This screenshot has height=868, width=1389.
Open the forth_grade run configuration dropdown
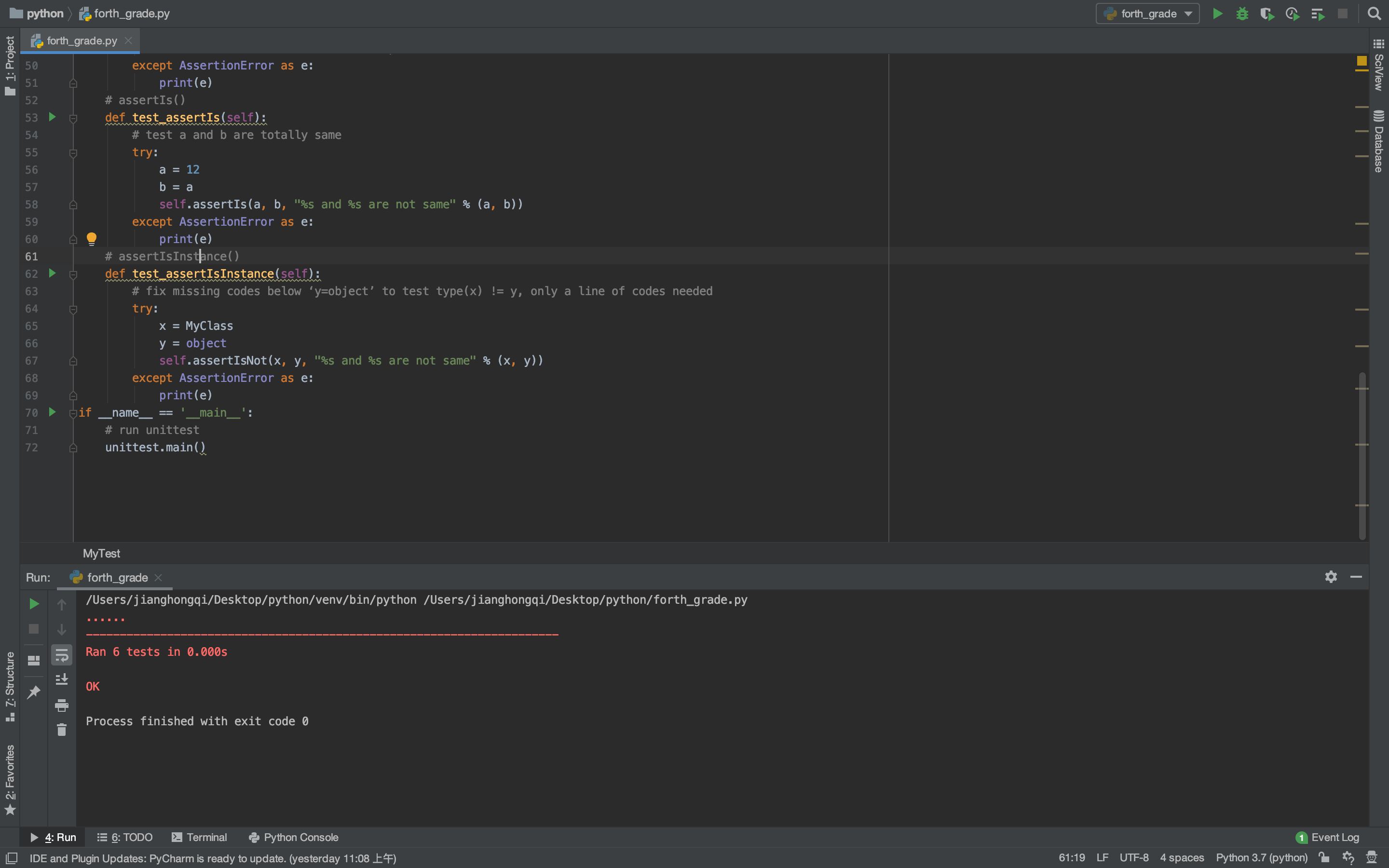pos(1147,14)
